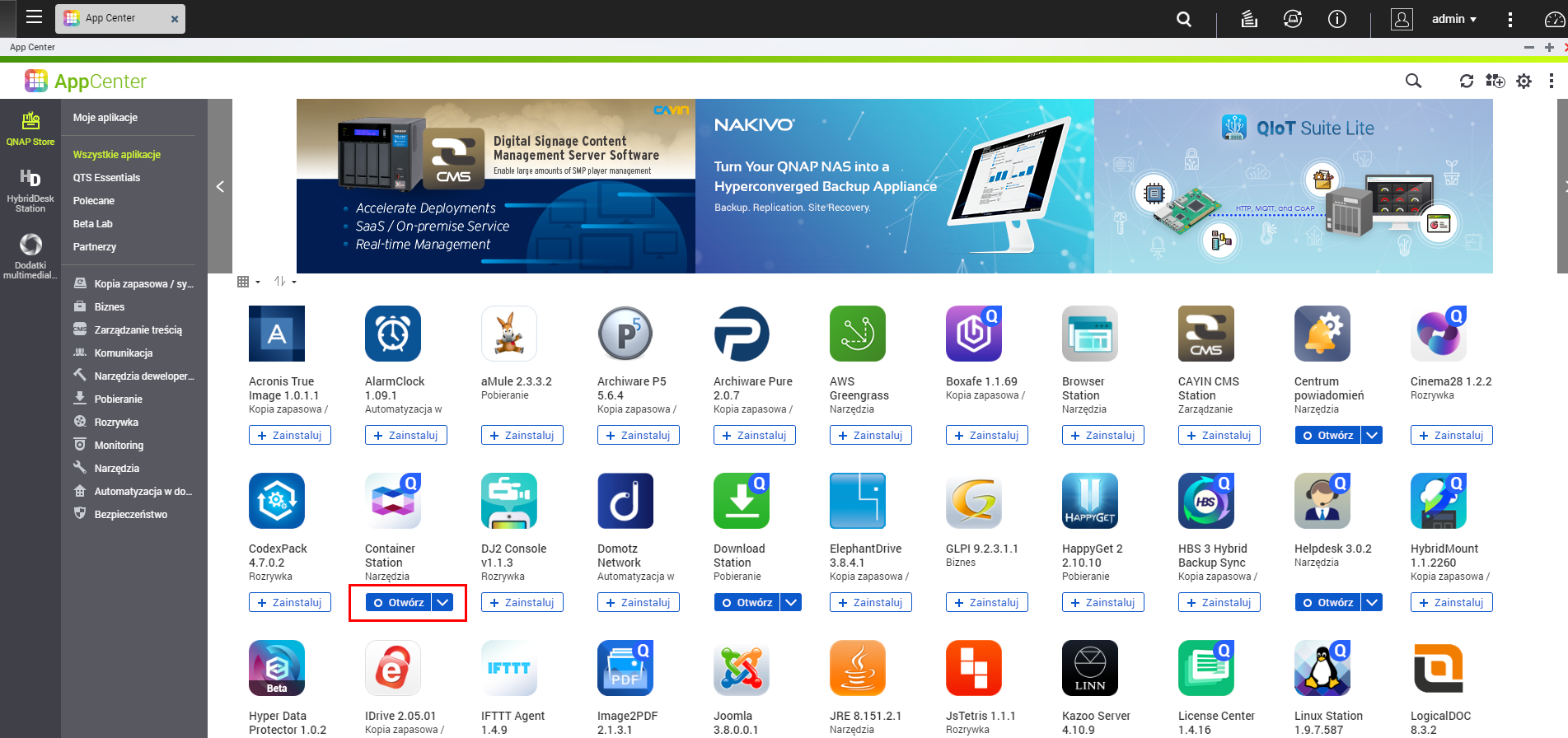
Task: Click the JRE app icon
Action: (x=858, y=668)
